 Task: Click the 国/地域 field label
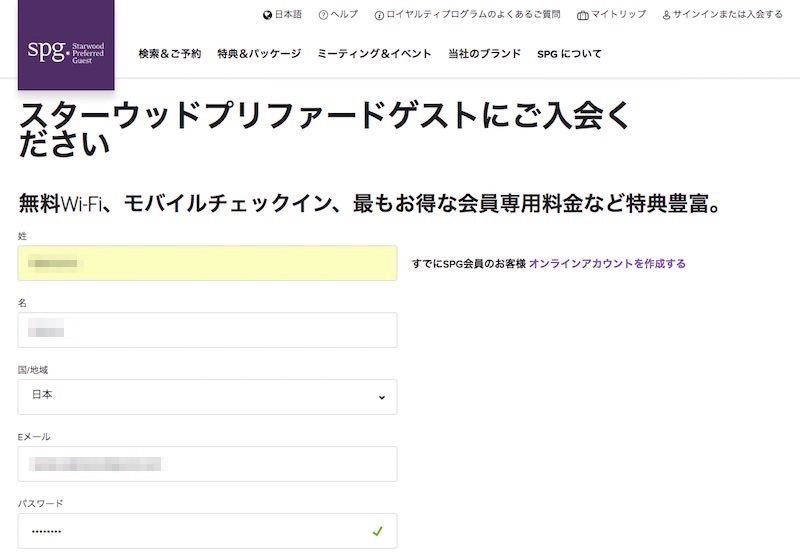(33, 370)
